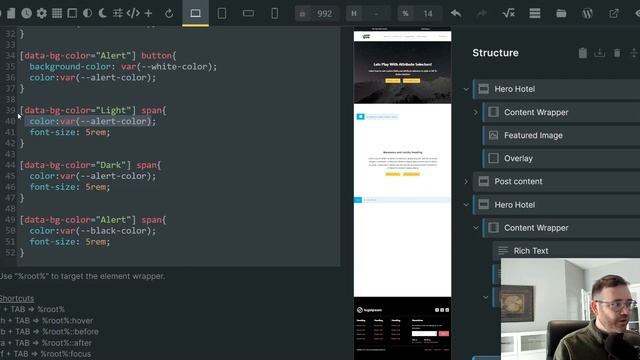The width and height of the screenshot is (640, 360).
Task: Toggle dark mode with the moon icon
Action: click(x=102, y=13)
